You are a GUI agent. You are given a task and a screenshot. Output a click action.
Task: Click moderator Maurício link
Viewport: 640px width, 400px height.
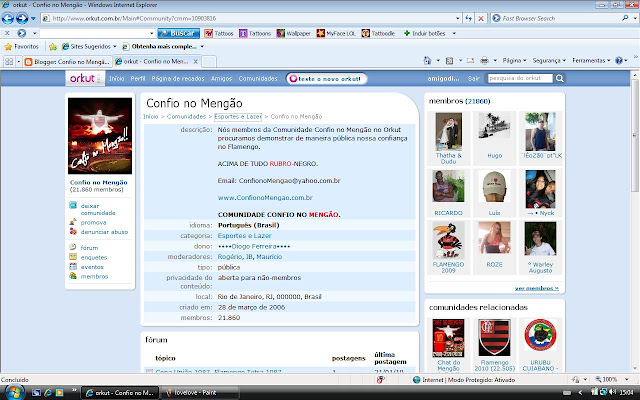tap(269, 257)
